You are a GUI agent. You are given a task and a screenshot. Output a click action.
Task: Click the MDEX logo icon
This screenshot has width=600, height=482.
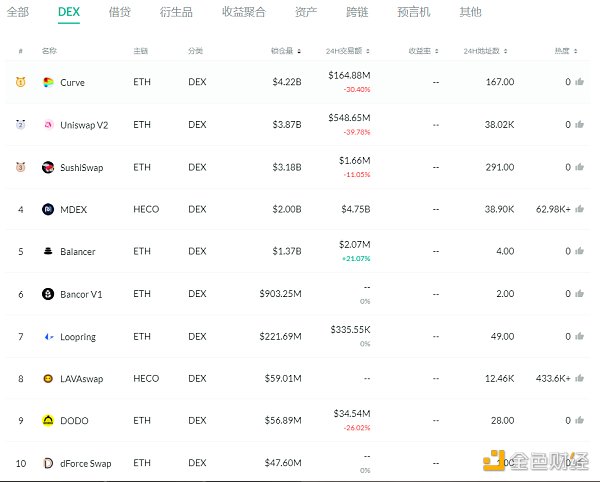click(x=48, y=209)
